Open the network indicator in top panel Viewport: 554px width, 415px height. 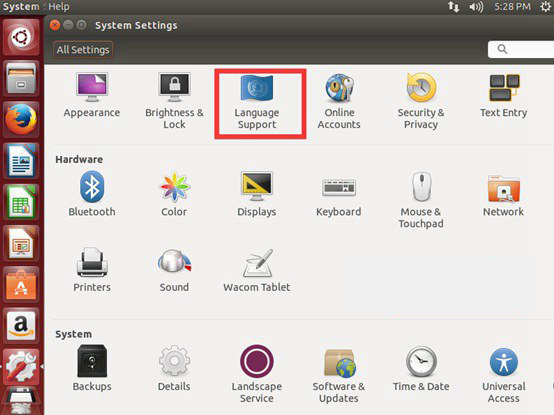point(454,6)
